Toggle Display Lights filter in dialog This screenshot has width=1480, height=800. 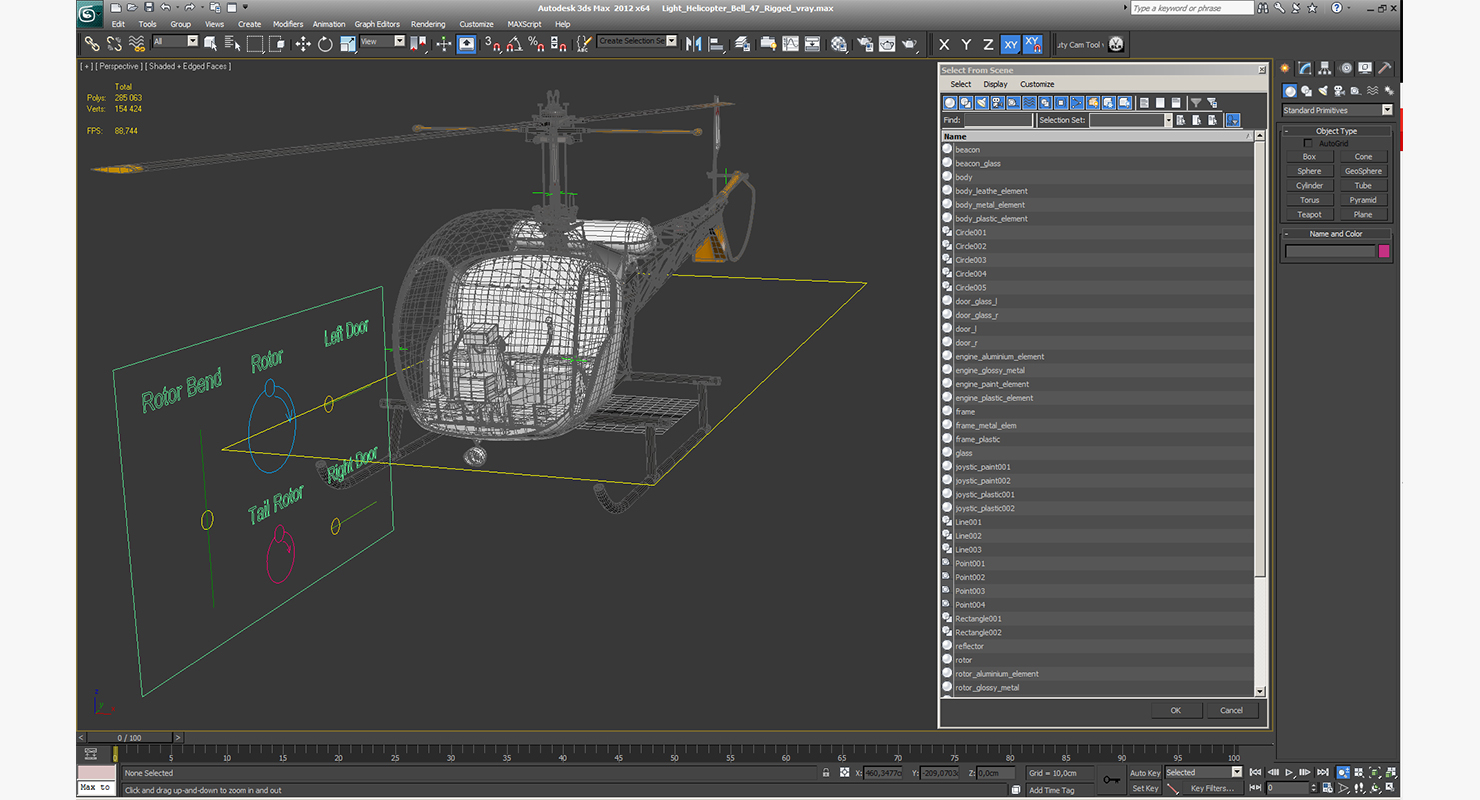(x=982, y=102)
